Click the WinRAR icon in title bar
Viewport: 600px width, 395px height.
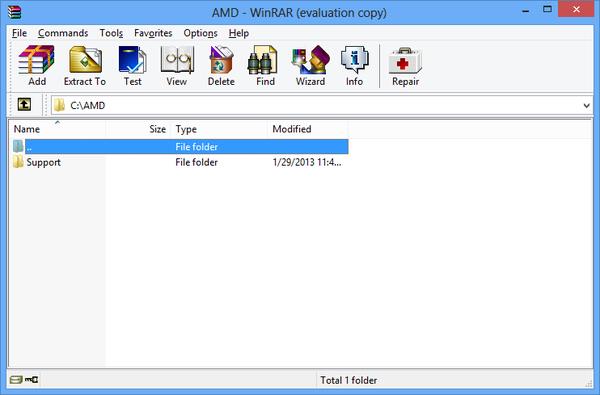tap(14, 12)
